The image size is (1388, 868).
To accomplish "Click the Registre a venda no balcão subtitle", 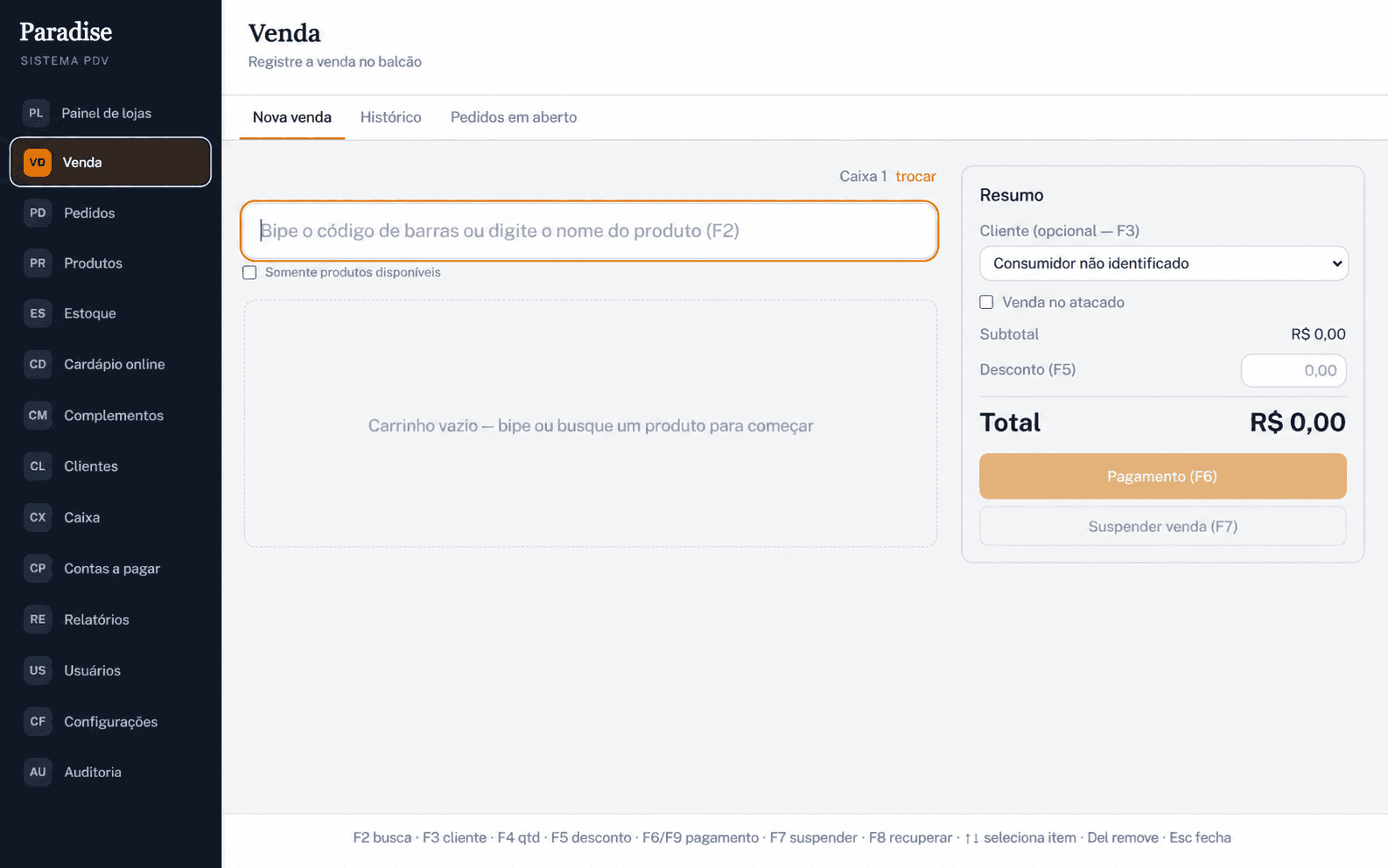I will point(335,62).
